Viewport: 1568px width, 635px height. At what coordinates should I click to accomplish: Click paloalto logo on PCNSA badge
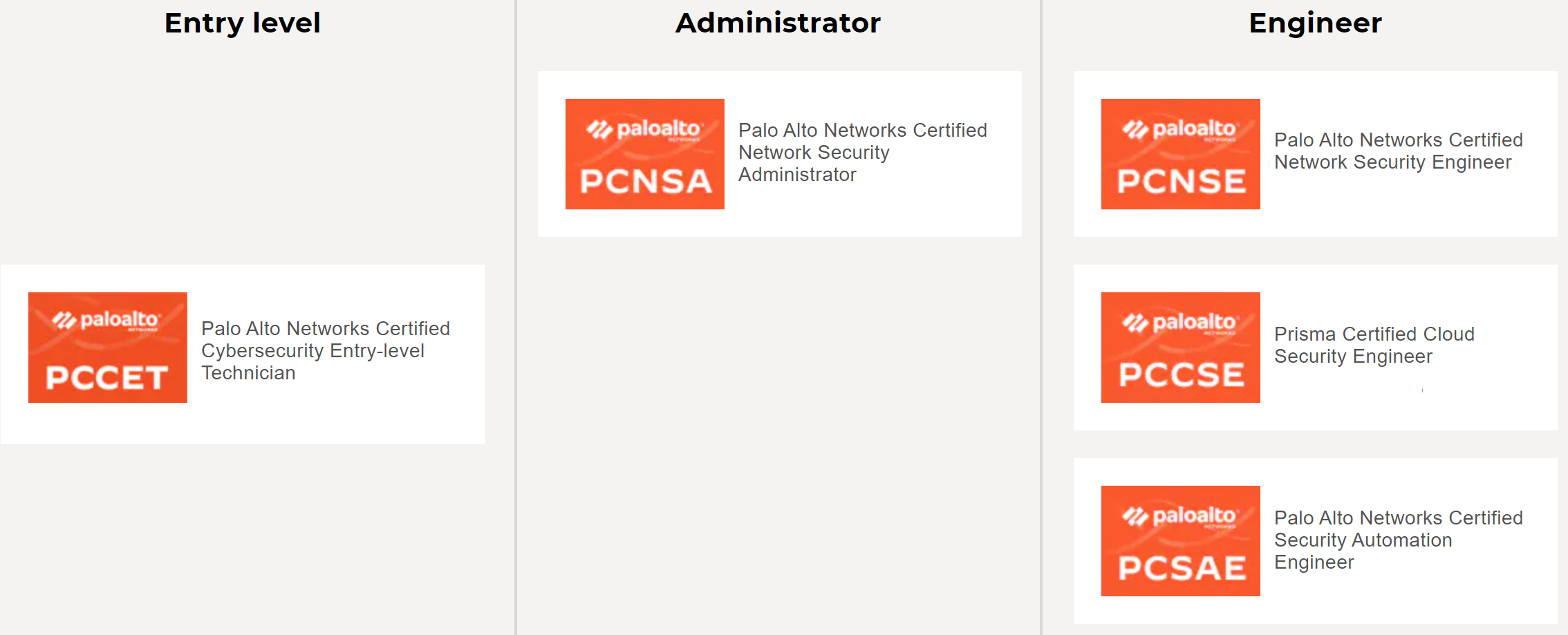(644, 129)
